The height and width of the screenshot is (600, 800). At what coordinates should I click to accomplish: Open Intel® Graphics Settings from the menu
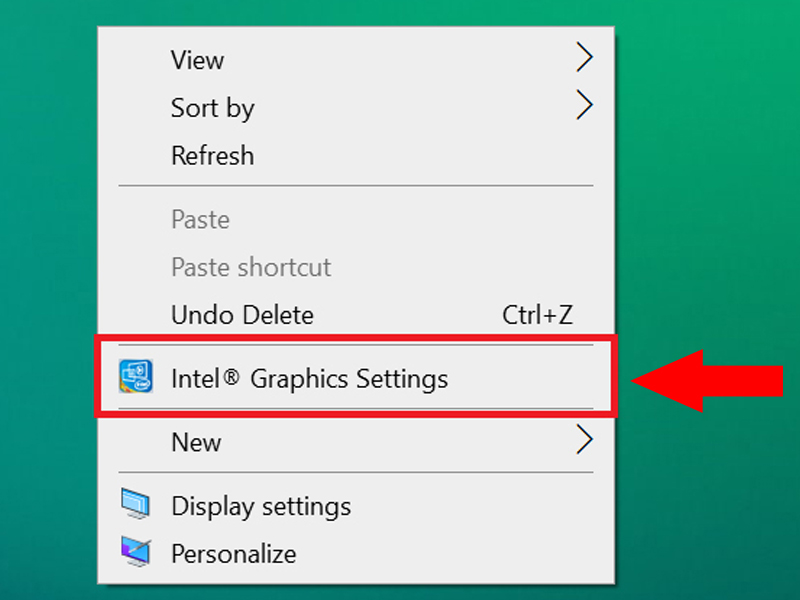(300, 378)
